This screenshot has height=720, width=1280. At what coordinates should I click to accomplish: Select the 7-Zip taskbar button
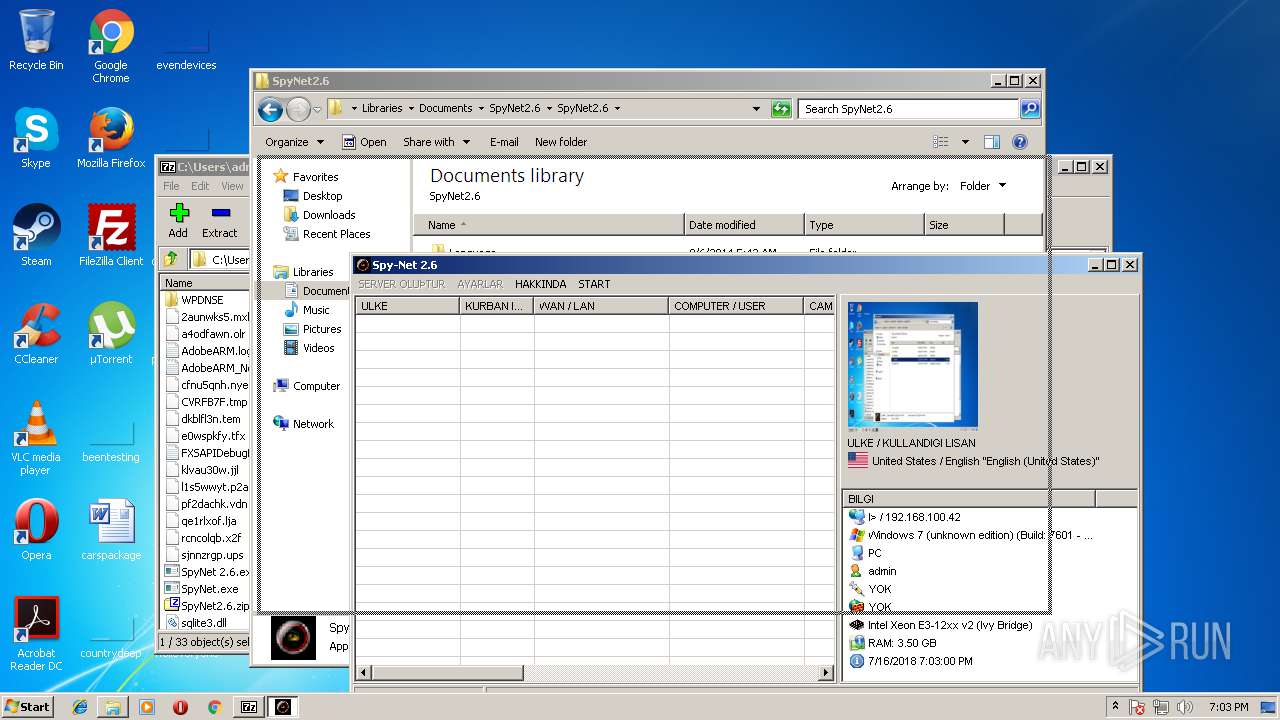click(x=249, y=707)
